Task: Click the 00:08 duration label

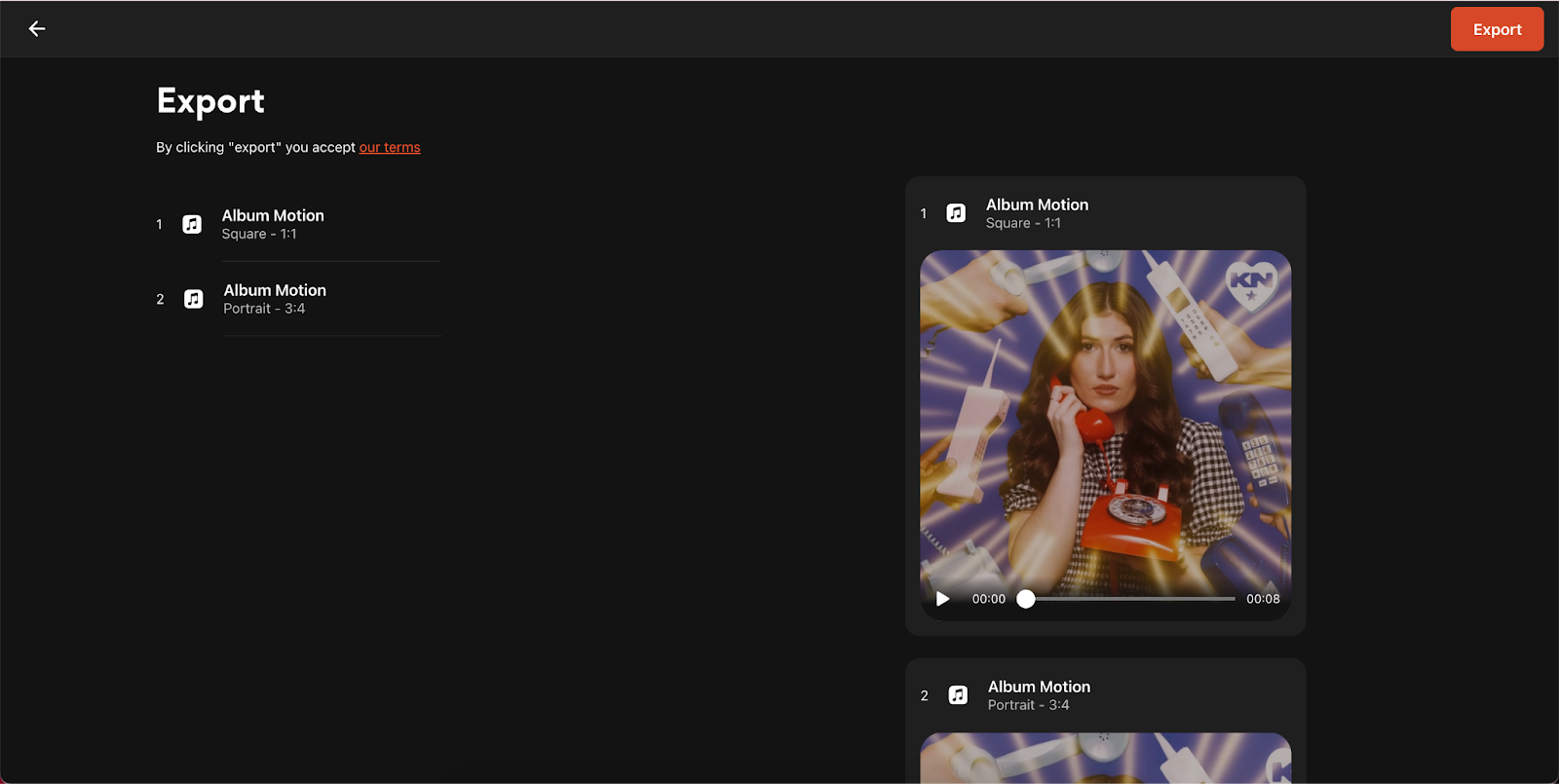Action: [x=1263, y=599]
